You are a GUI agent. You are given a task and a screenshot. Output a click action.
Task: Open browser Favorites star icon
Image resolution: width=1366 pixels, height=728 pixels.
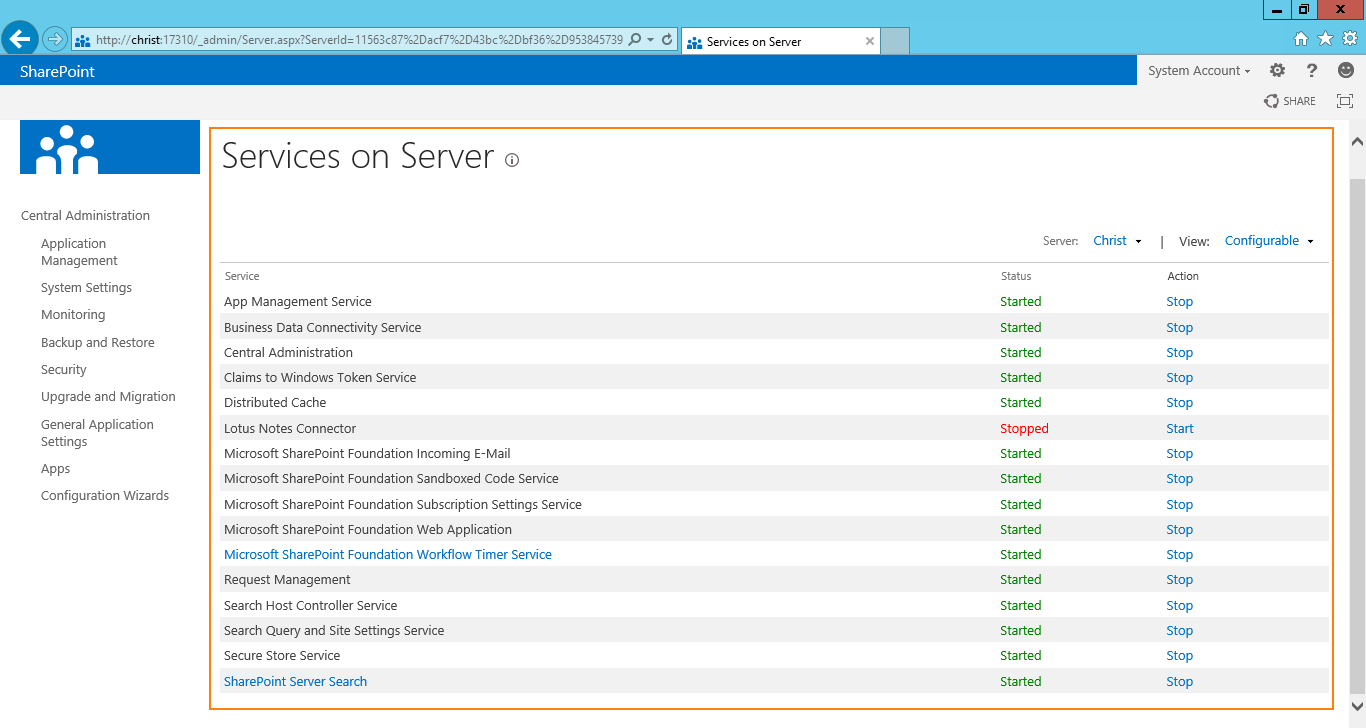pos(1325,39)
